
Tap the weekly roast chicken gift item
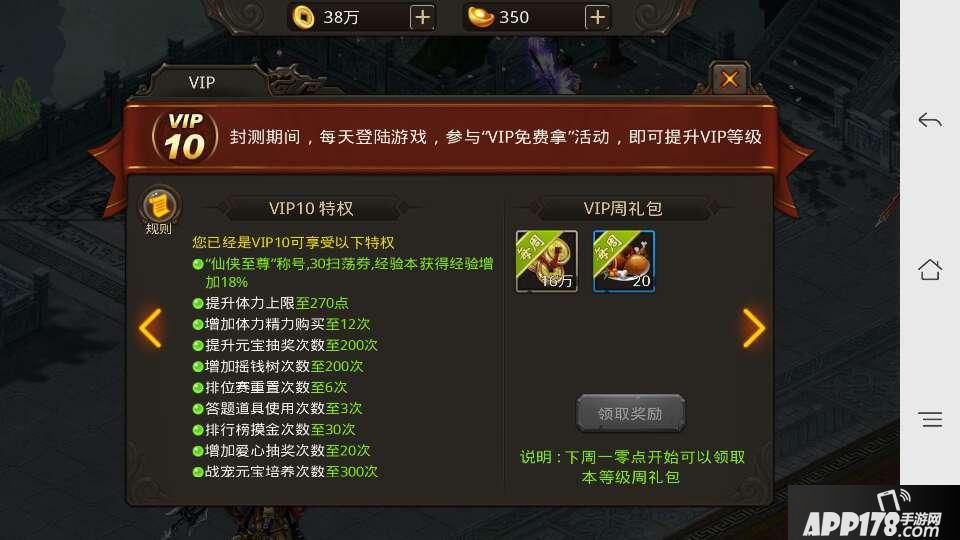tap(624, 261)
